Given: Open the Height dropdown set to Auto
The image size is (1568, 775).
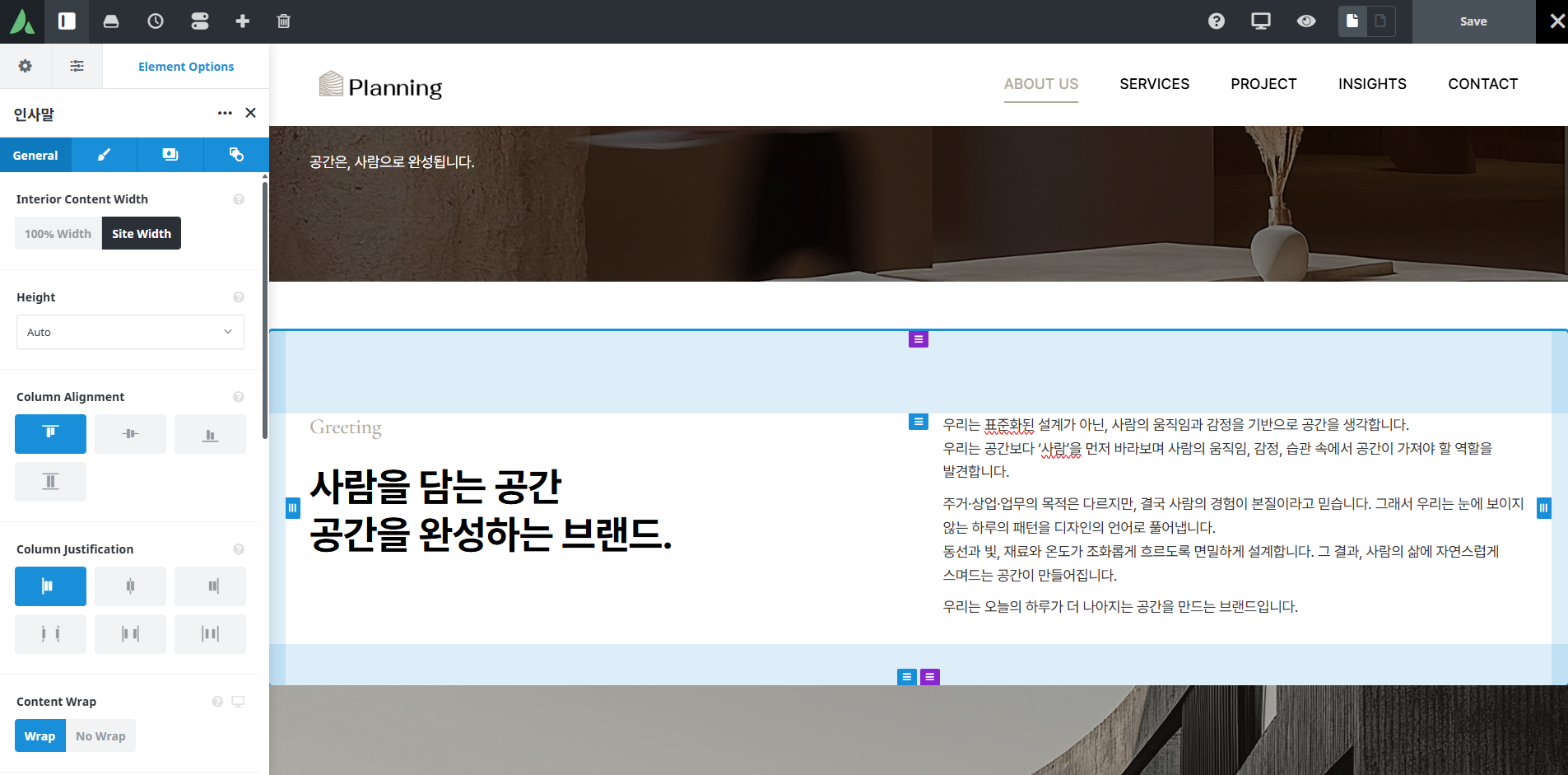Looking at the screenshot, I should coord(130,332).
